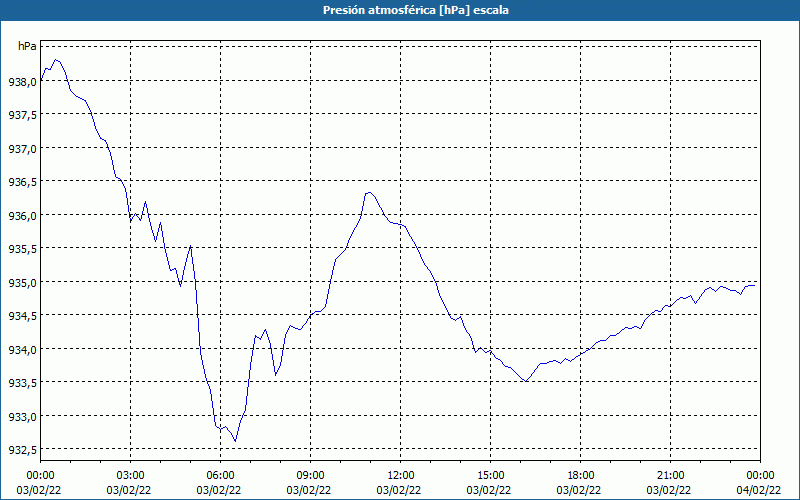The image size is (800, 500).
Task: Click the 03:00 time axis label
Action: coord(131,476)
